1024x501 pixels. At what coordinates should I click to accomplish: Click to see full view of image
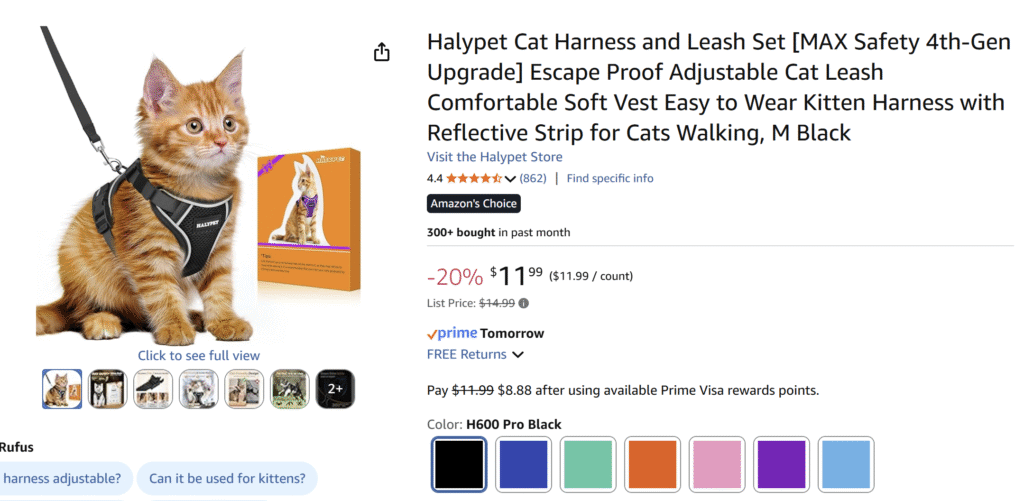coord(198,355)
